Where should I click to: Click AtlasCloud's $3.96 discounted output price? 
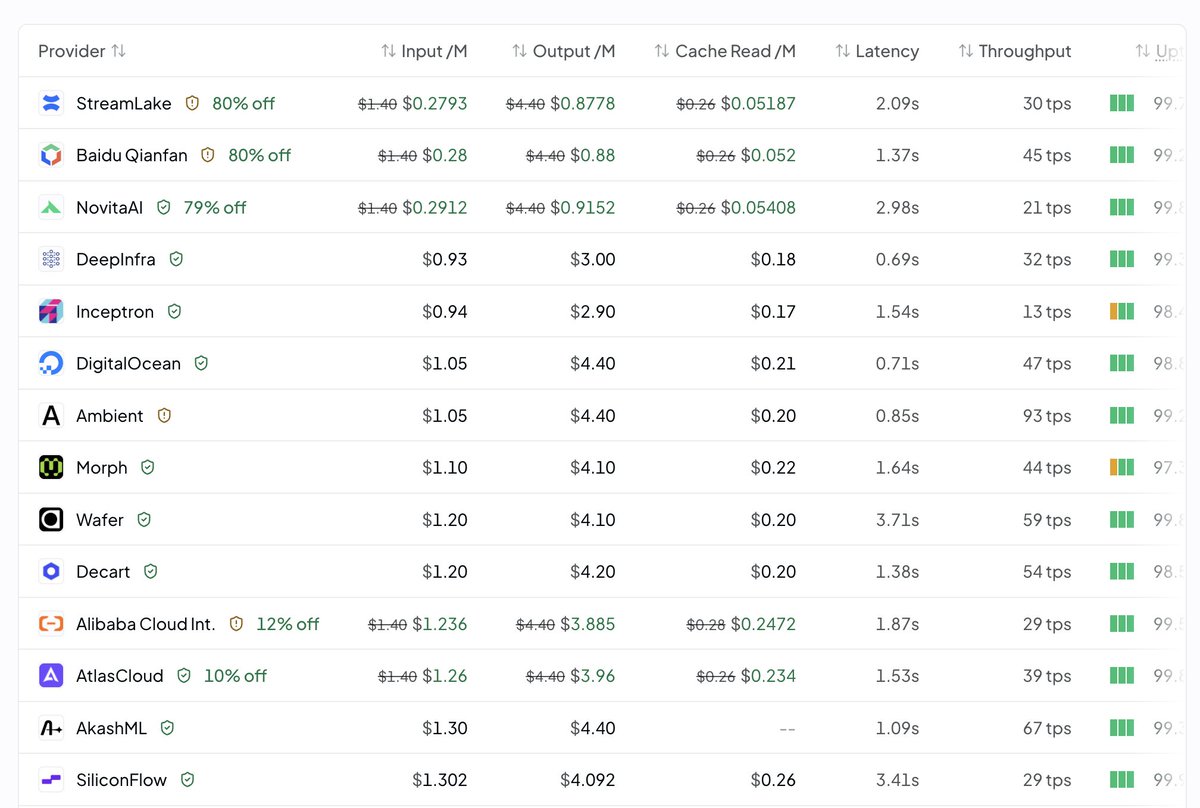593,675
